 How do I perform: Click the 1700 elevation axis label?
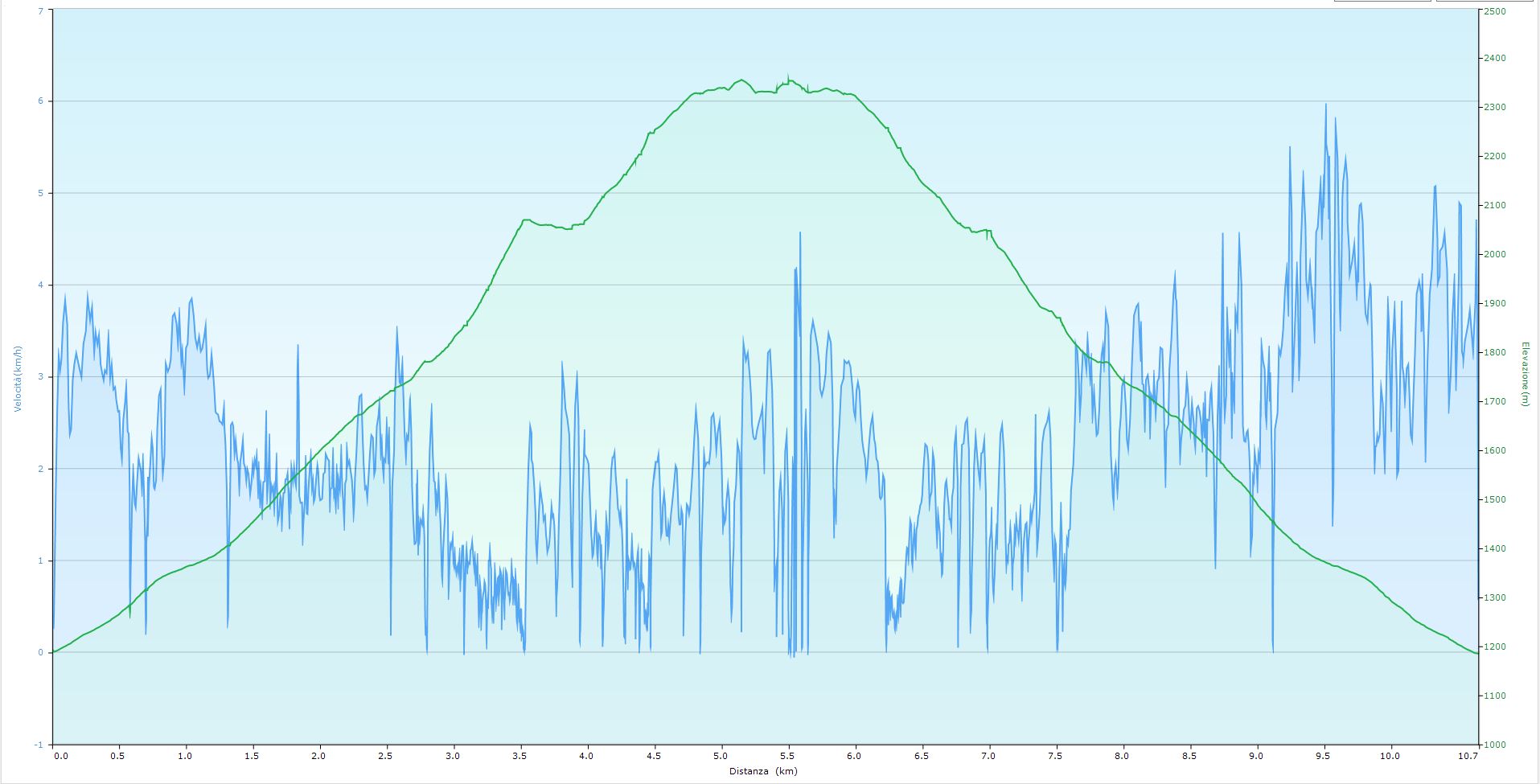(x=1496, y=401)
